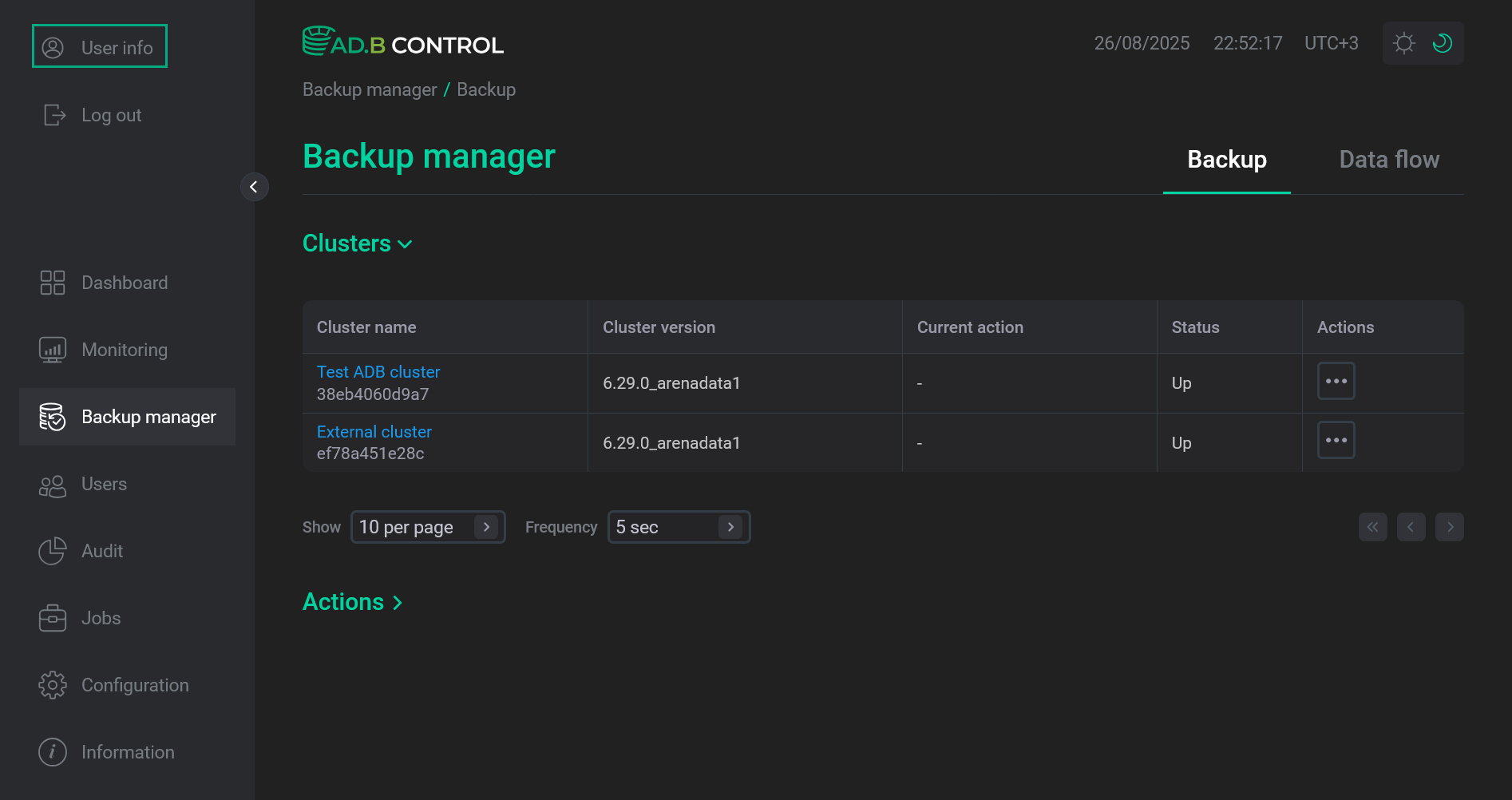Open Test ADB cluster details
This screenshot has height=800, width=1512.
pos(378,371)
